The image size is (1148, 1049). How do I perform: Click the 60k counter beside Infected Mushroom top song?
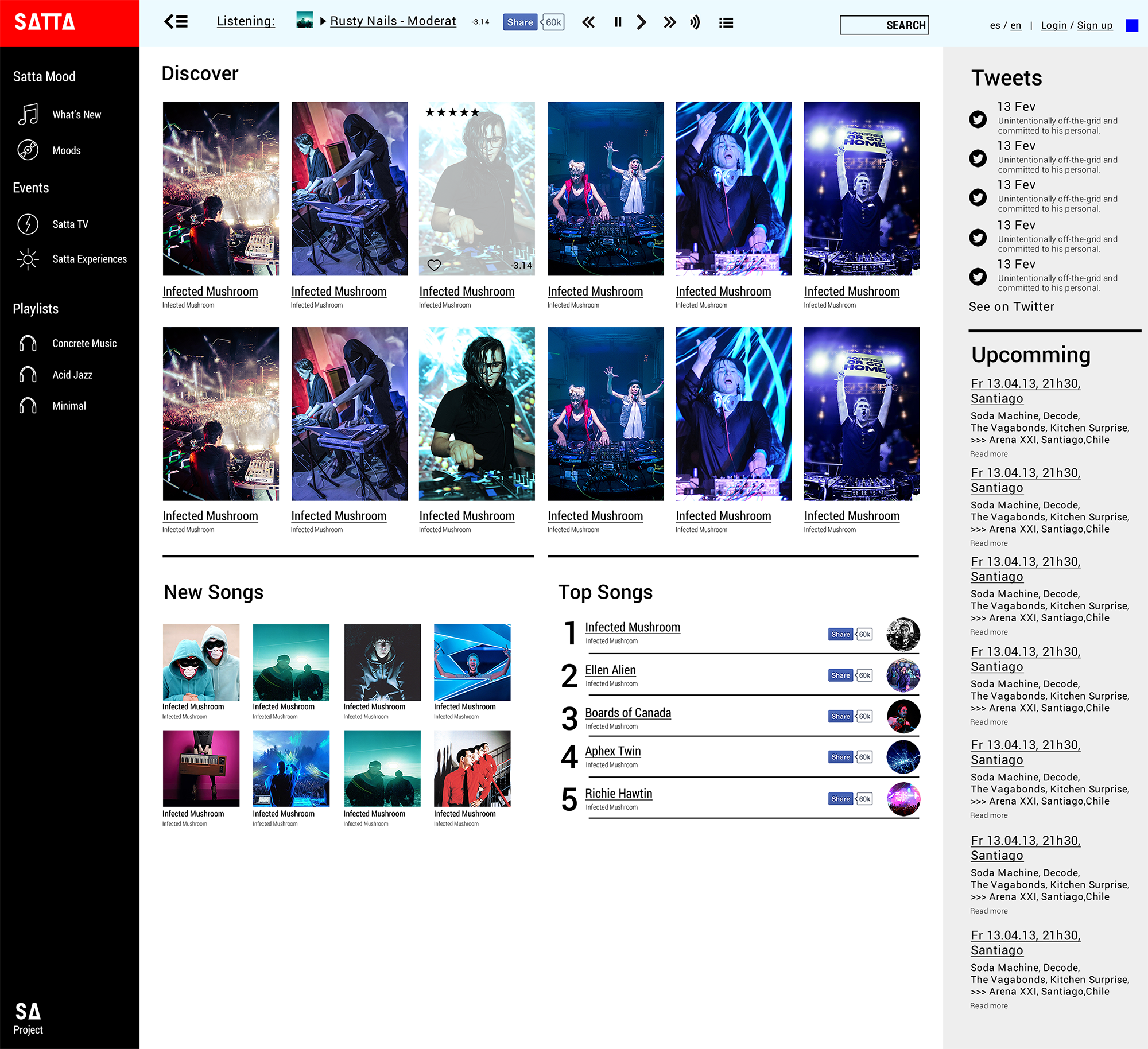point(864,635)
